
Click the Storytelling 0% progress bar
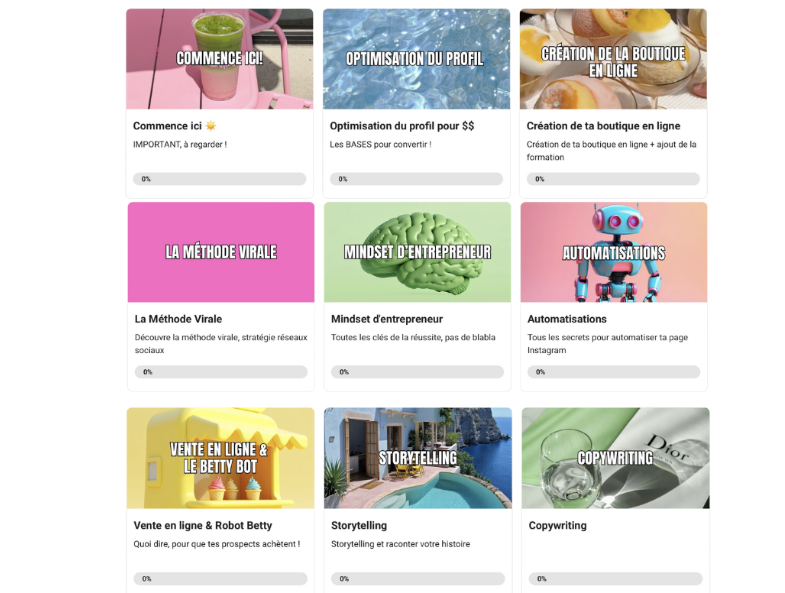[418, 578]
